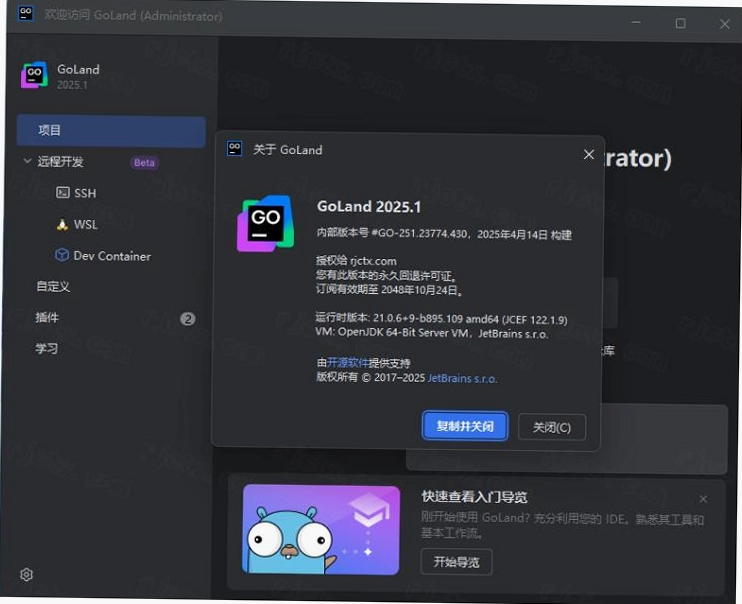This screenshot has width=742, height=604.
Task: Click the plugin update count badge 2
Action: pyautogui.click(x=188, y=319)
